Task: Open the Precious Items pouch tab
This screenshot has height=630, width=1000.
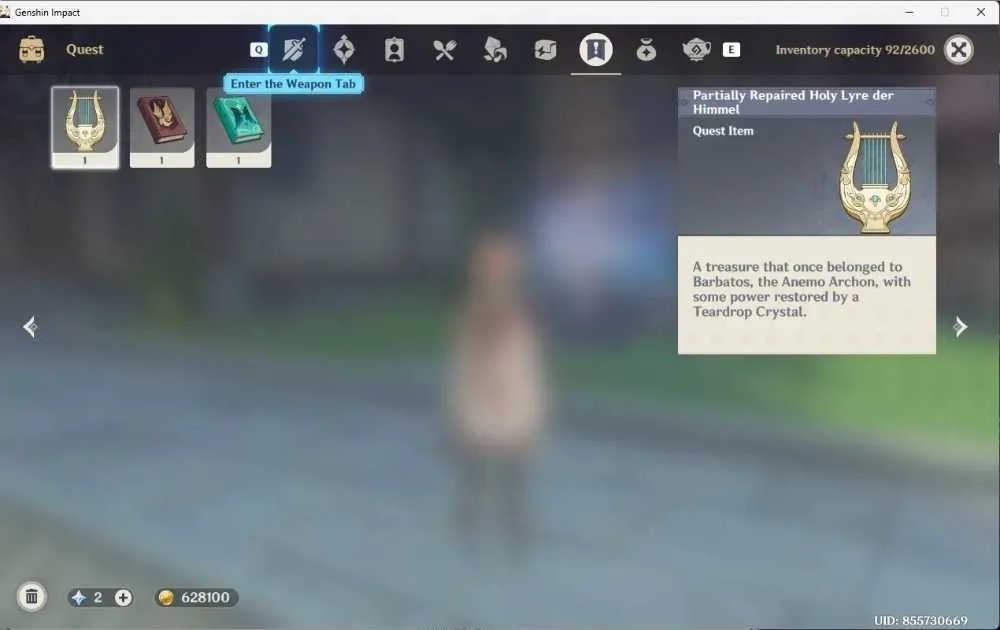Action: pyautogui.click(x=646, y=50)
